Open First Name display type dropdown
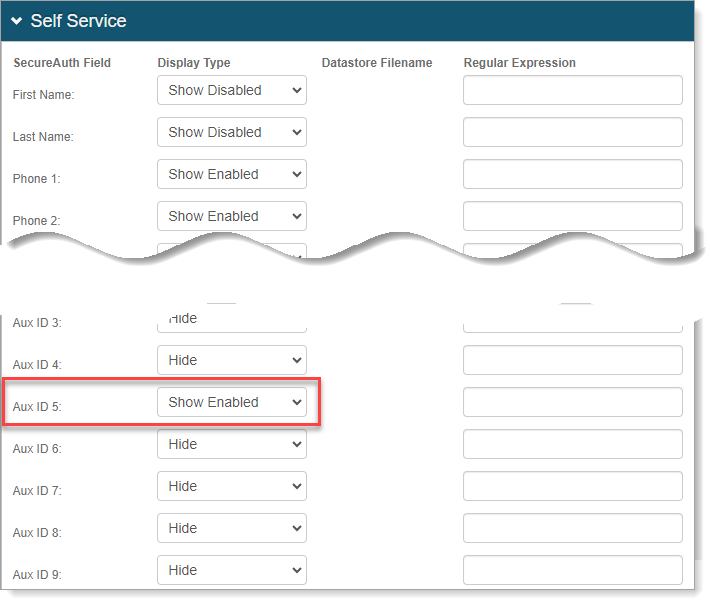Viewport: 710px width, 605px height. (232, 90)
